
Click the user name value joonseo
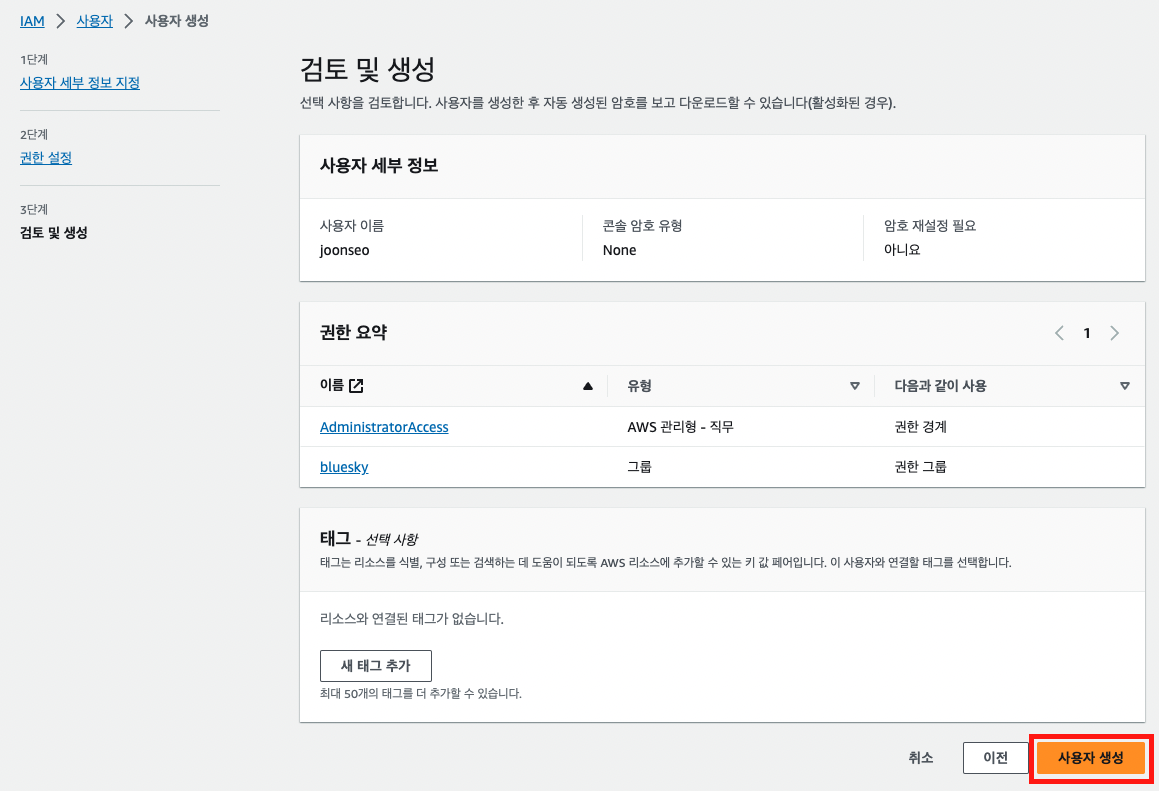point(344,251)
